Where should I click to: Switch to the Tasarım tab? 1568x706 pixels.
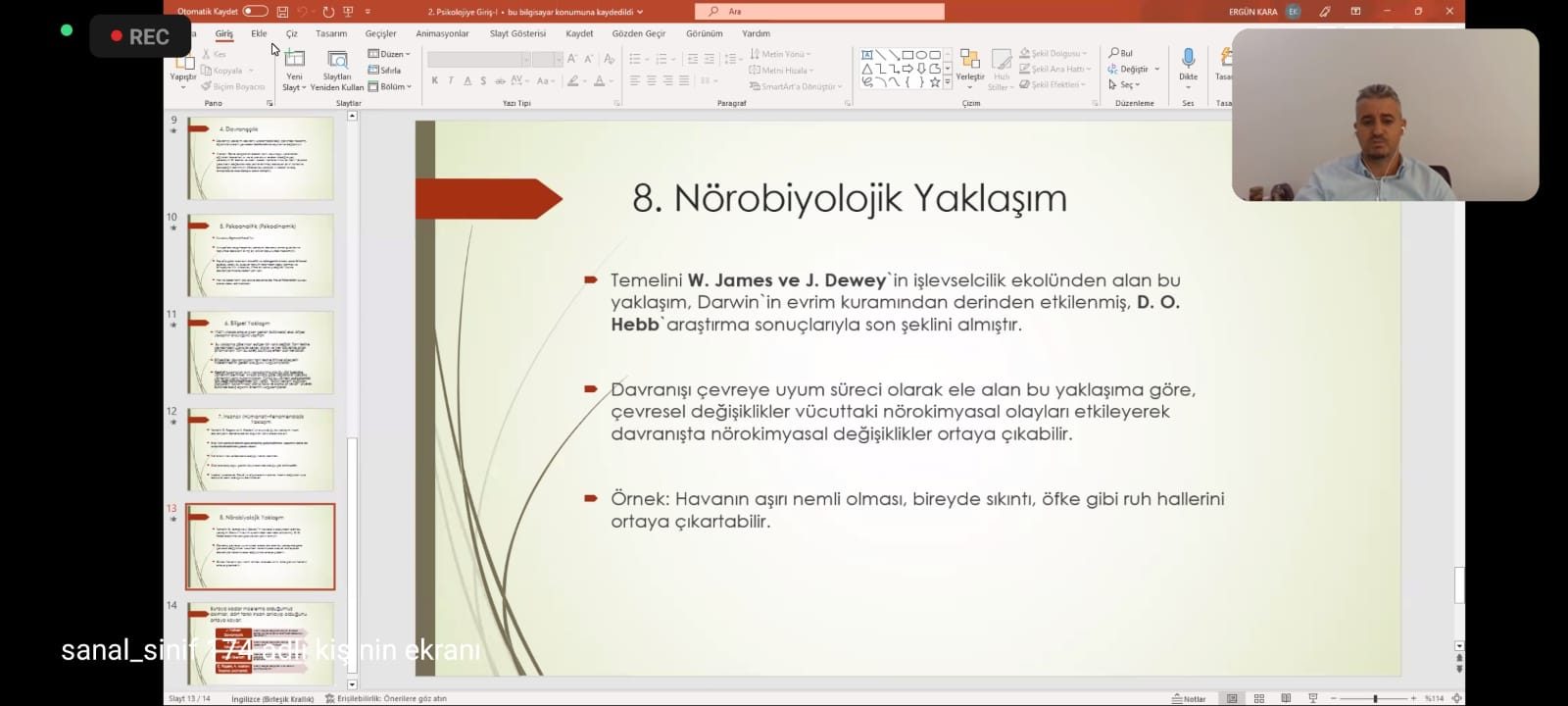[x=331, y=33]
